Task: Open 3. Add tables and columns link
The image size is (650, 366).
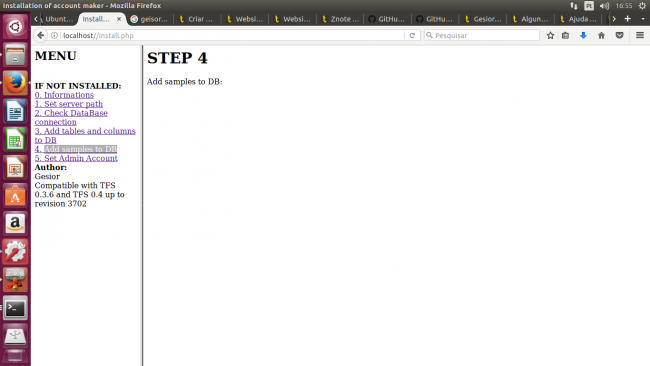Action: [x=85, y=136]
